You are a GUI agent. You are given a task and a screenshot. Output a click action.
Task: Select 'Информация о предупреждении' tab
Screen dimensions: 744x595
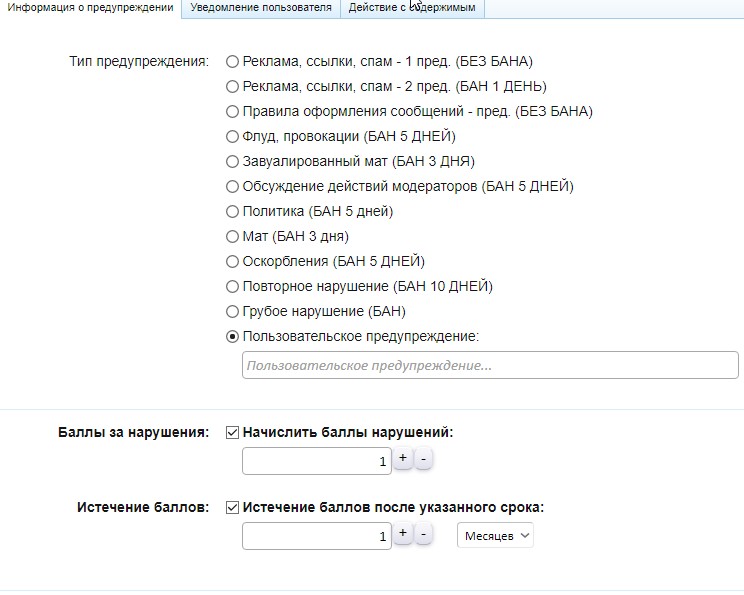90,8
